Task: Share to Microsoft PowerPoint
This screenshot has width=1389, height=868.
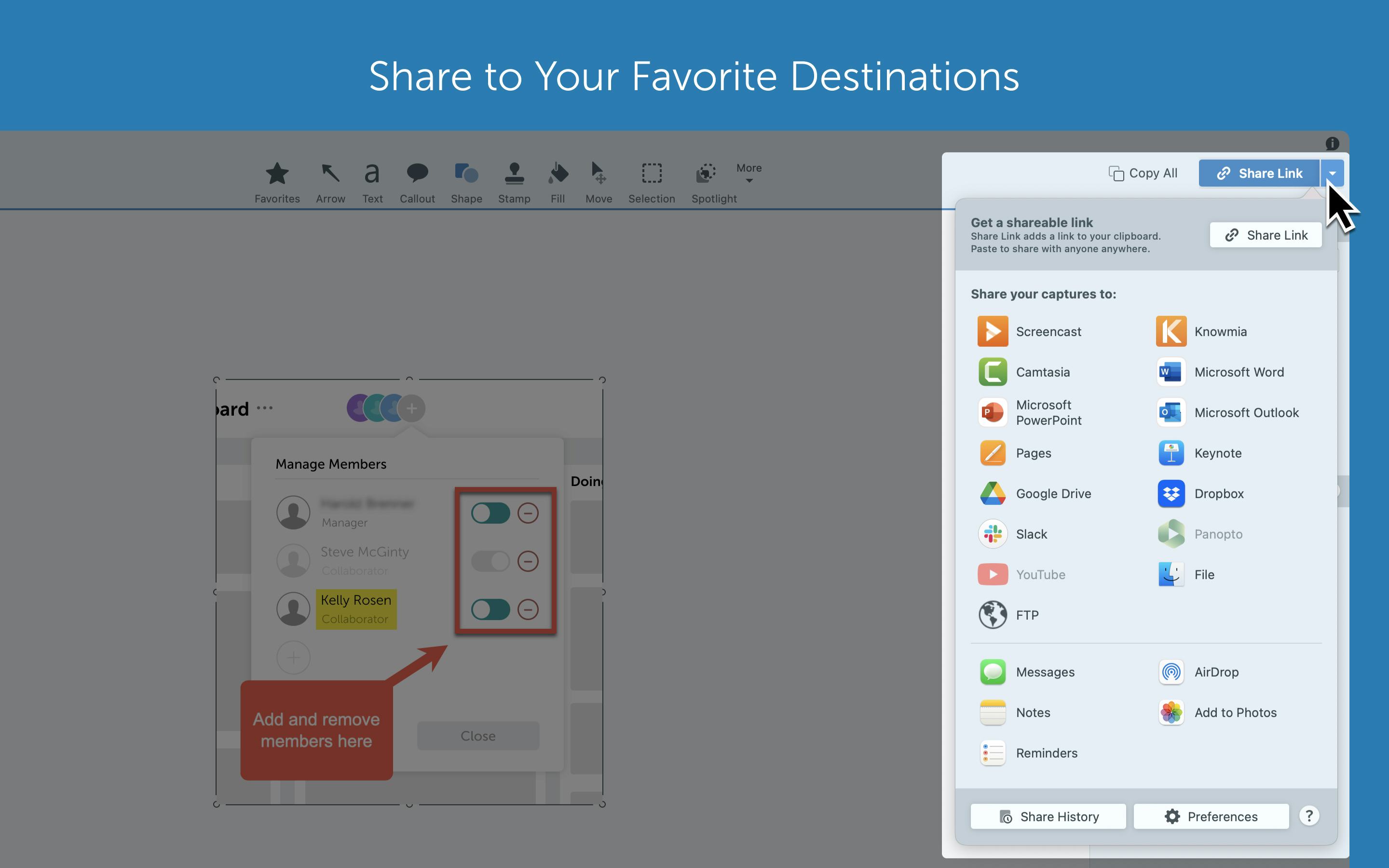Action: click(1049, 412)
